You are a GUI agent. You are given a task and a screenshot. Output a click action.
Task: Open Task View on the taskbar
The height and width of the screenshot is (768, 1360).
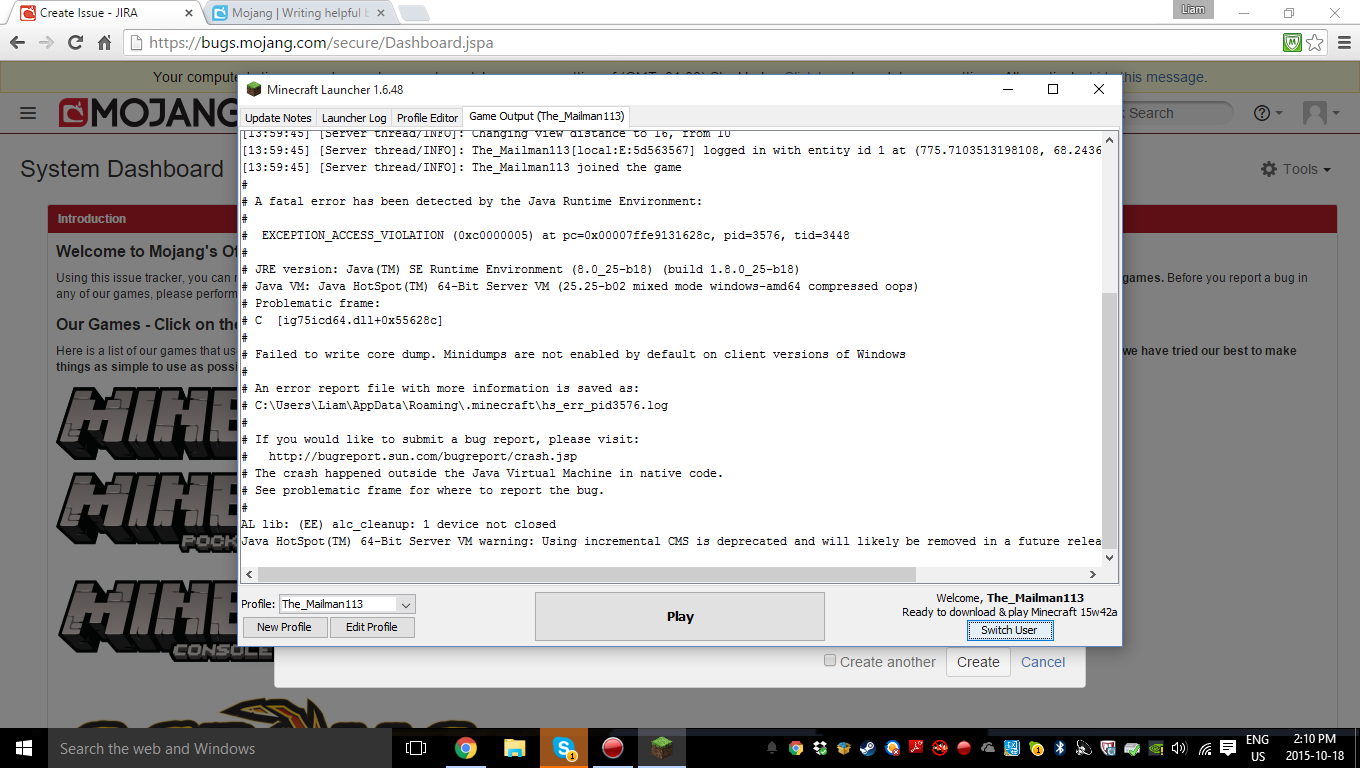pyautogui.click(x=416, y=748)
